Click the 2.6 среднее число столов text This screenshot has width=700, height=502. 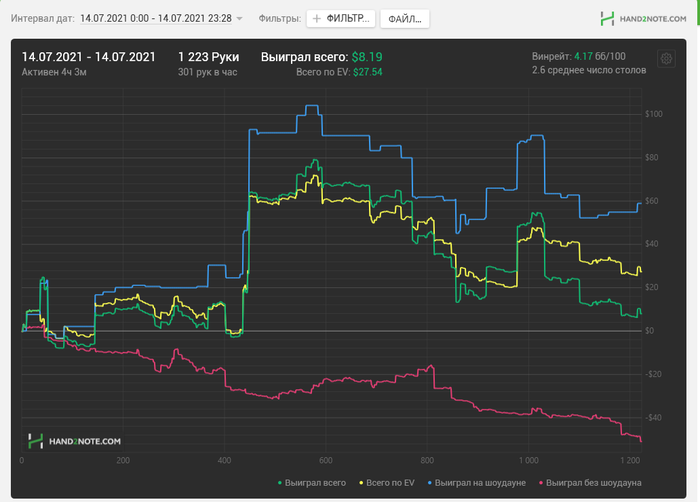[589, 70]
